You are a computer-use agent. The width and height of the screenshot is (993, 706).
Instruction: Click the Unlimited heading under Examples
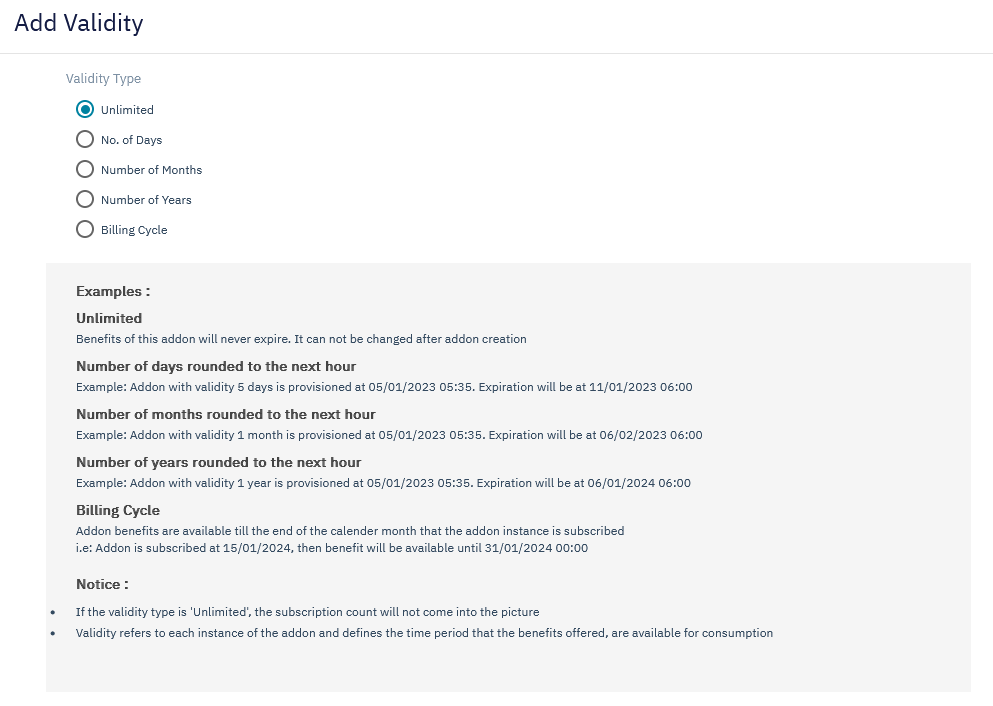(x=109, y=318)
